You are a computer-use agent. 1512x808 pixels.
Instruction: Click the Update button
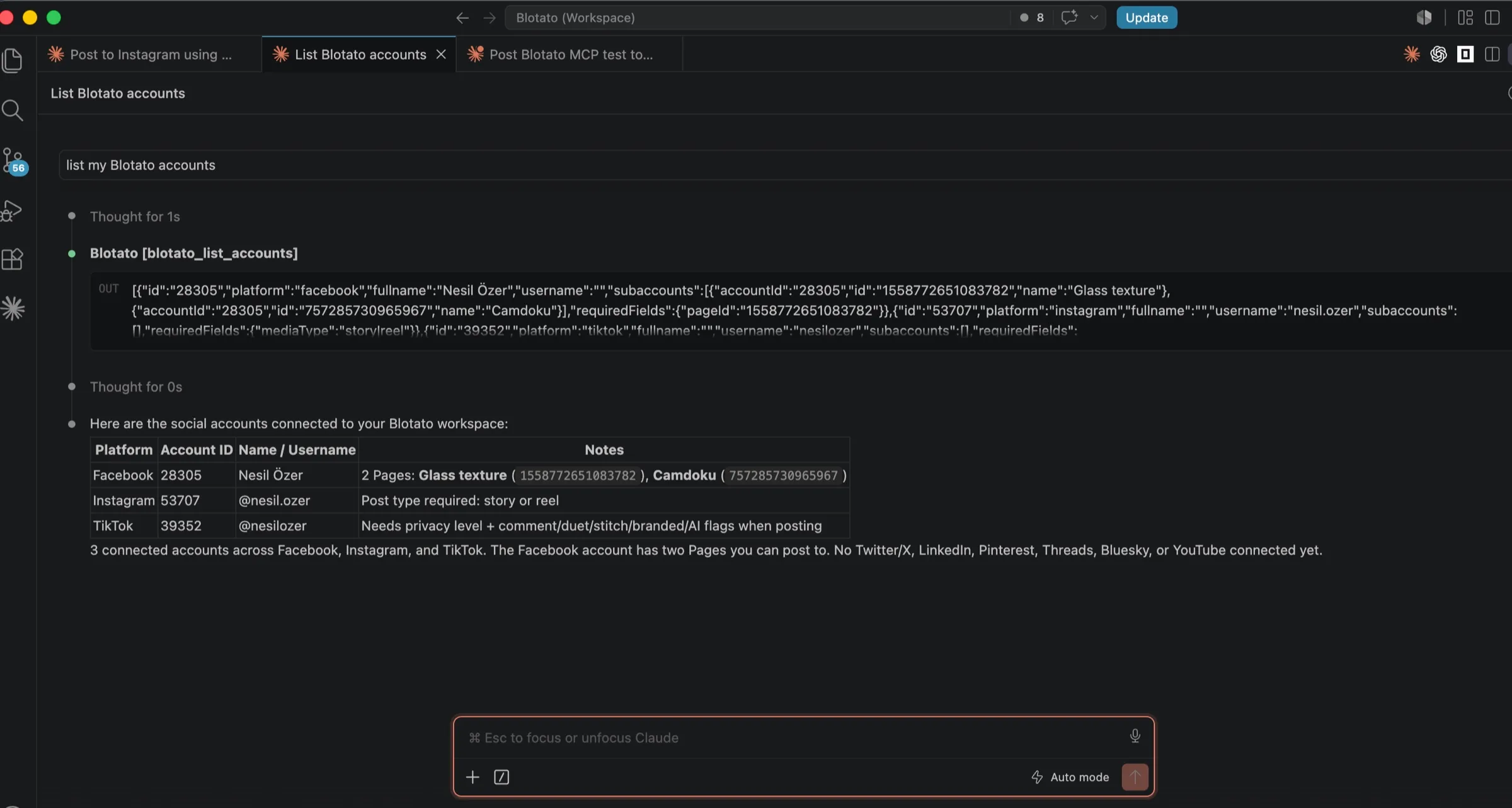coord(1147,18)
